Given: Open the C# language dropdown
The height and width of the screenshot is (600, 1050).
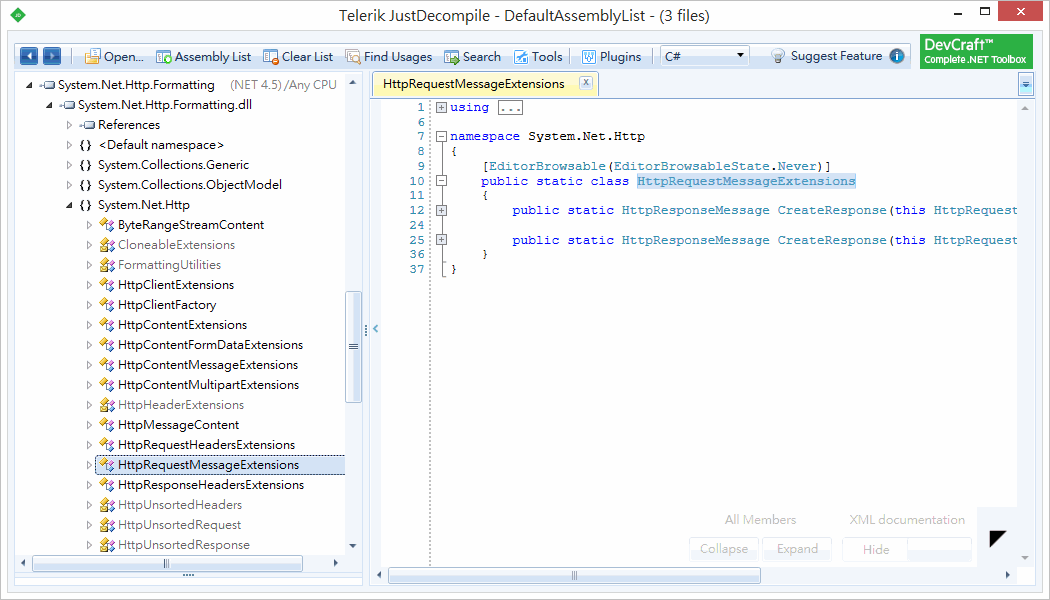Looking at the screenshot, I should pos(704,56).
